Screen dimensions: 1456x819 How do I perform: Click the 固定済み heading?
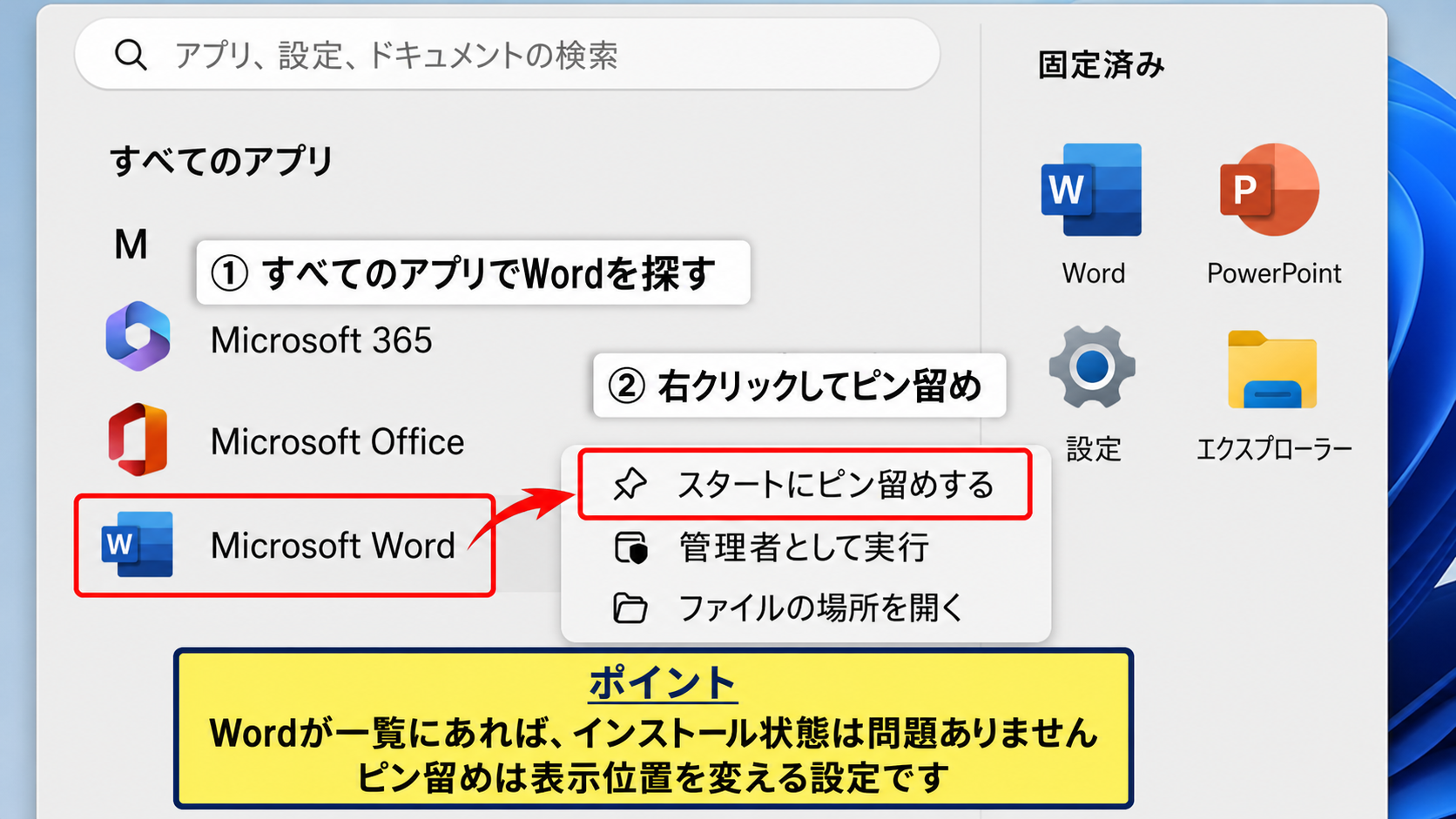[1101, 65]
